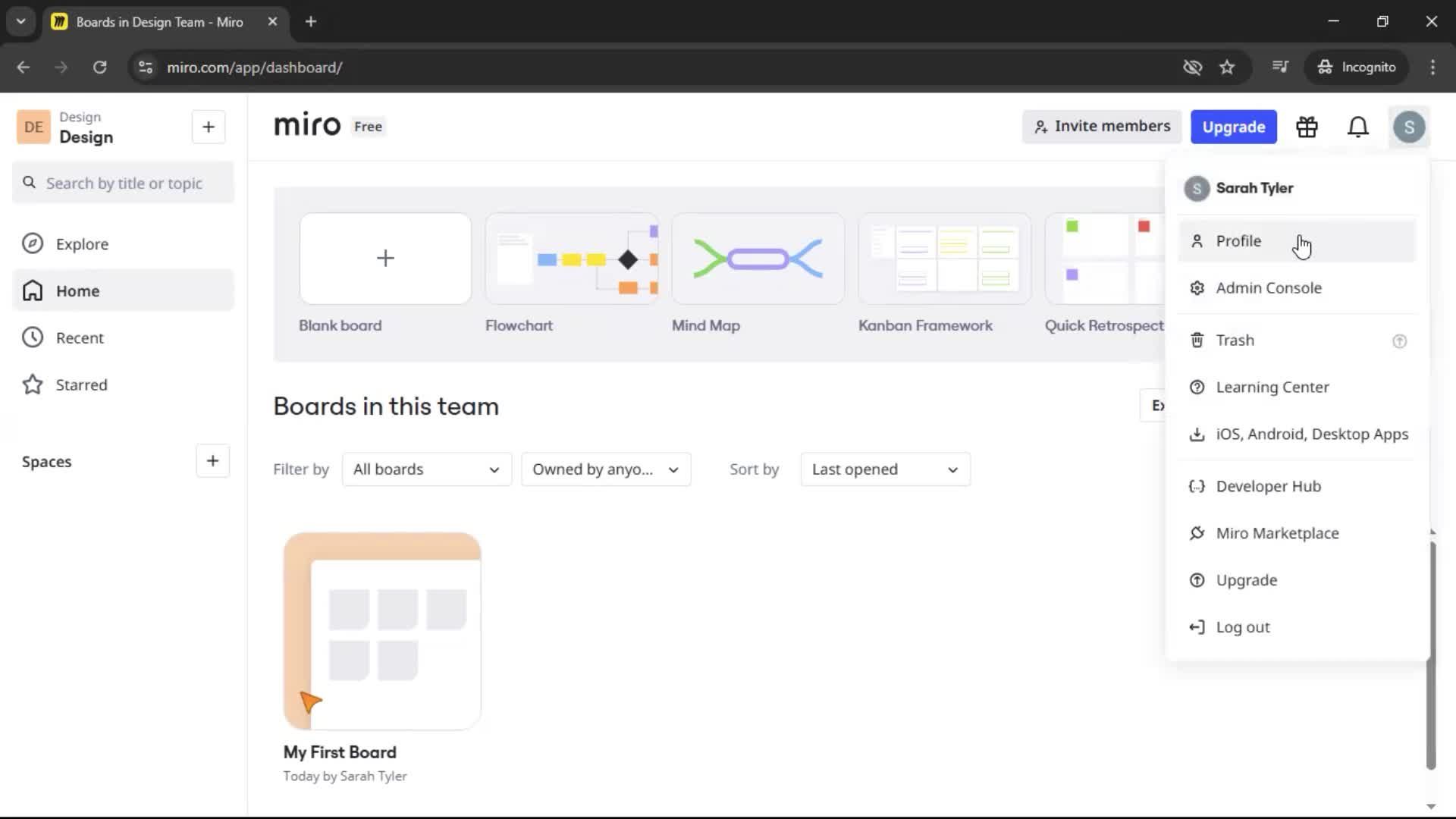This screenshot has height=819, width=1456.
Task: Click Sarah Tyler name in menu header
Action: click(1254, 188)
